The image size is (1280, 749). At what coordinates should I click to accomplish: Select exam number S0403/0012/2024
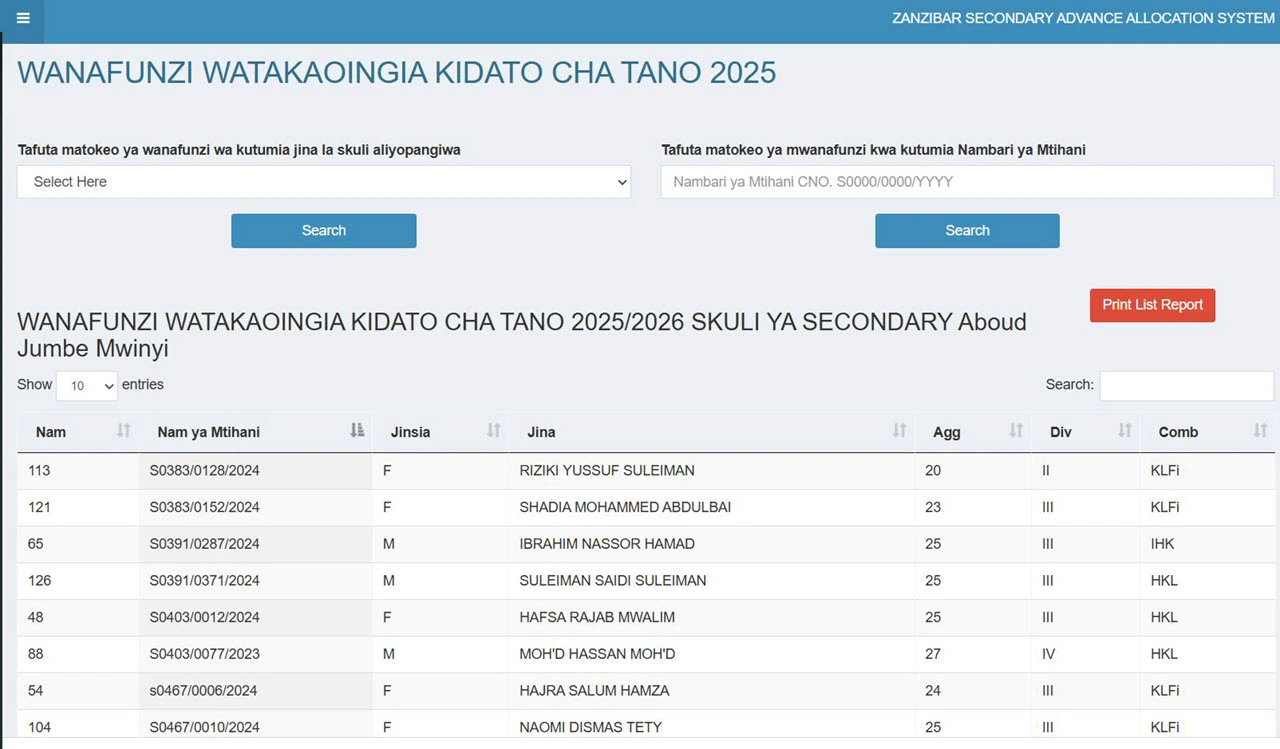click(205, 617)
